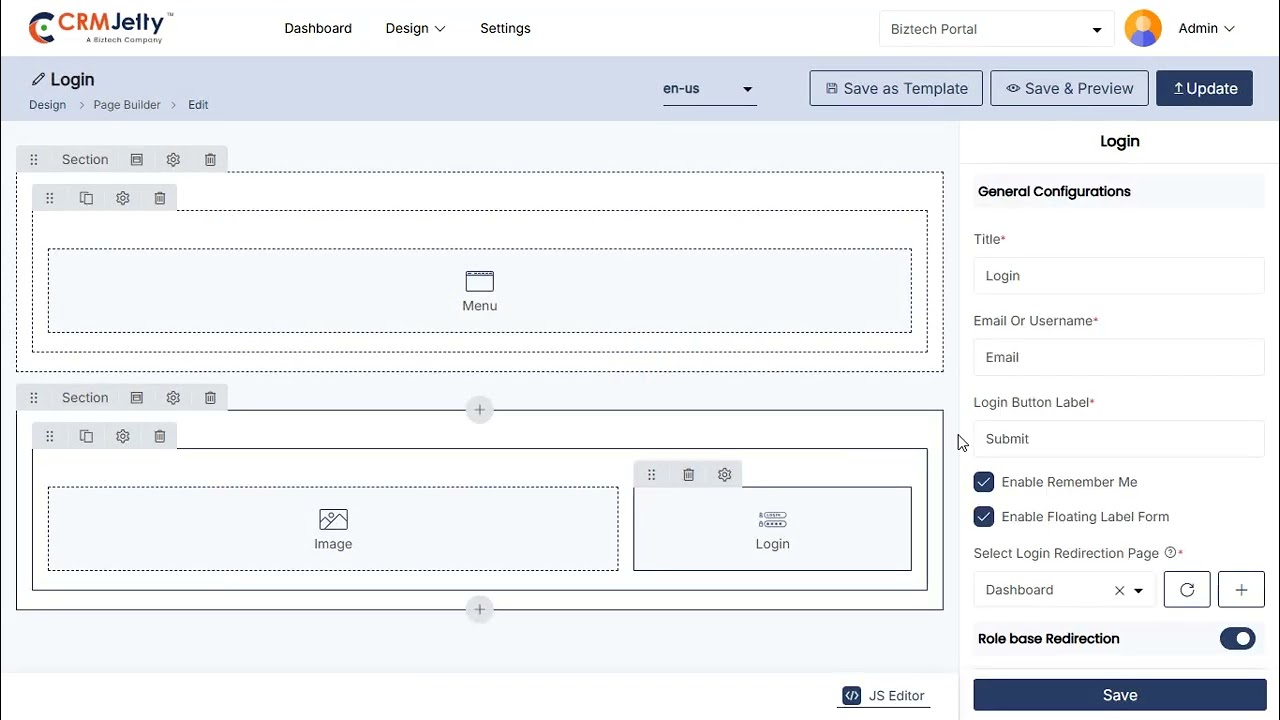
Task: Go to Settings in top navigation
Action: [505, 28]
